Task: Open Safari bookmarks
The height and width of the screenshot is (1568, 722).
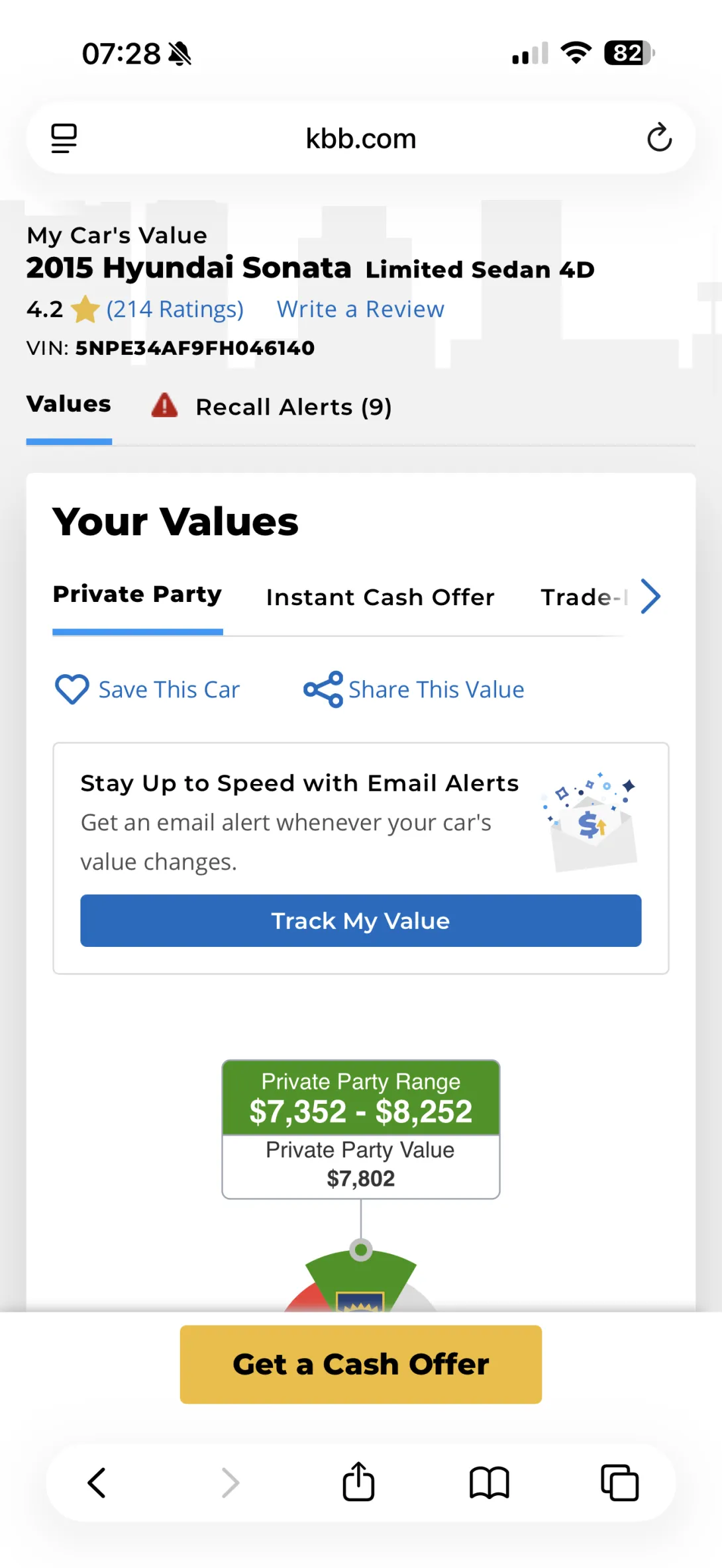Action: (x=489, y=1482)
